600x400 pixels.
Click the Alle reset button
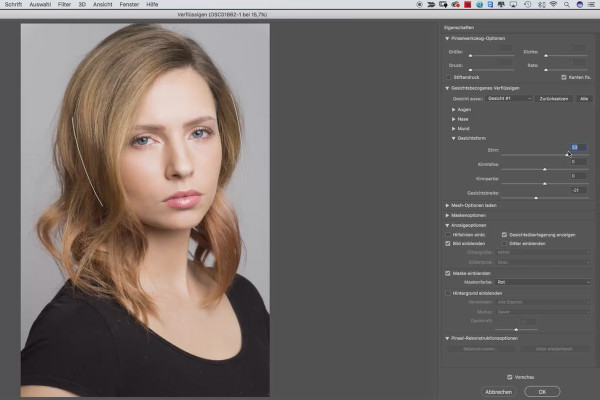point(584,99)
